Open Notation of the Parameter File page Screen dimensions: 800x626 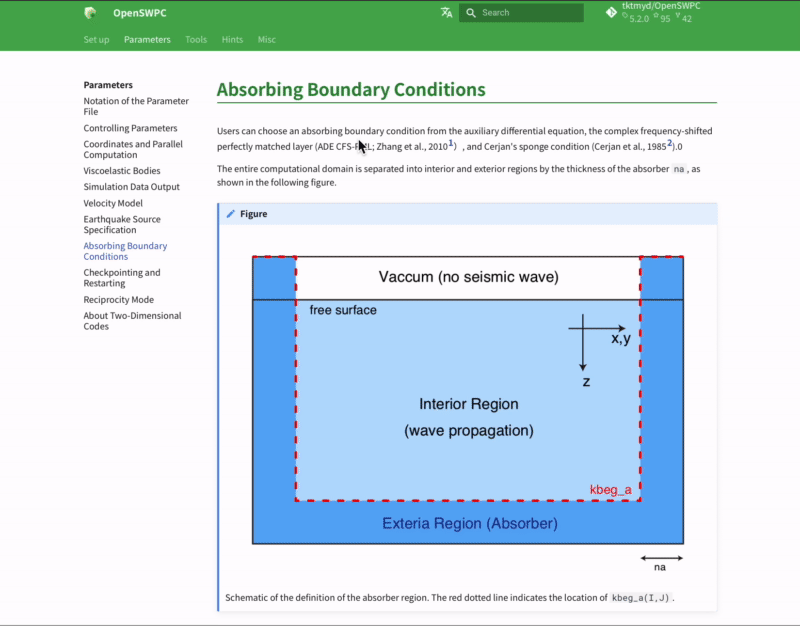(136, 106)
